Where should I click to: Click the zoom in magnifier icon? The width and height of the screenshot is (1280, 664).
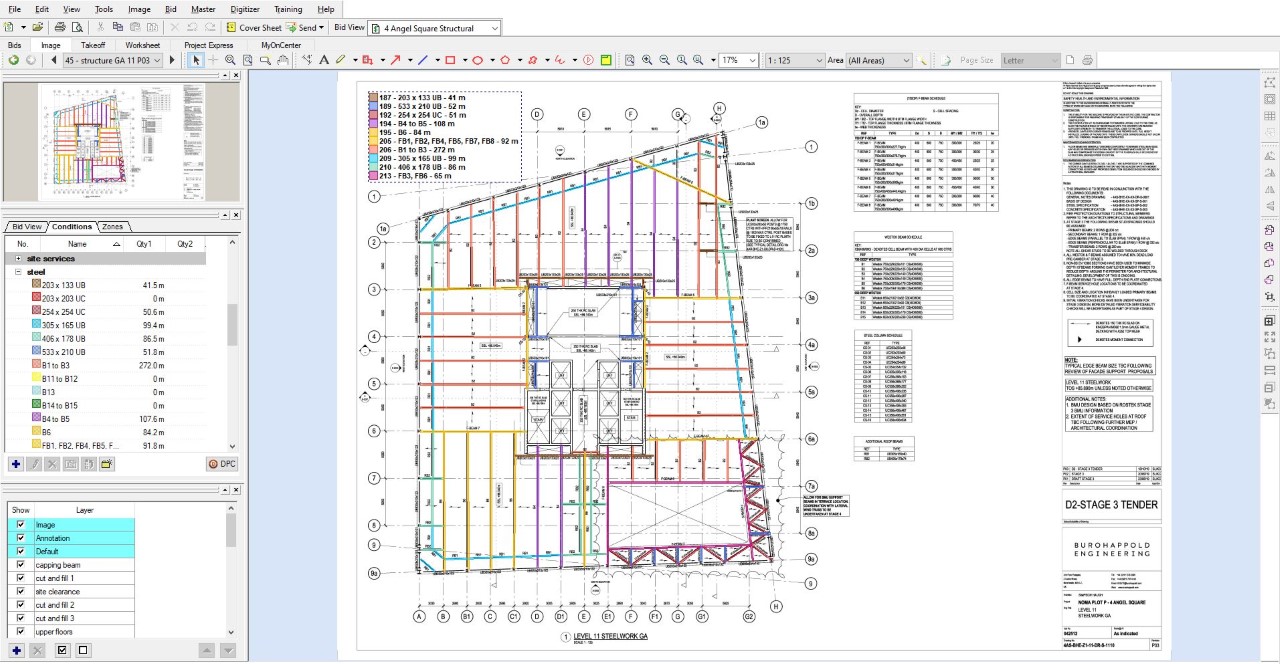(x=647, y=60)
